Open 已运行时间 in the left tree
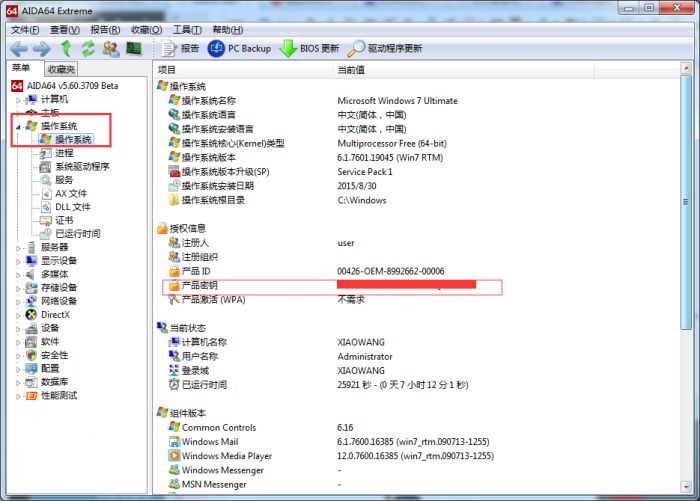Screen dimensions: 700x501 click(x=78, y=234)
